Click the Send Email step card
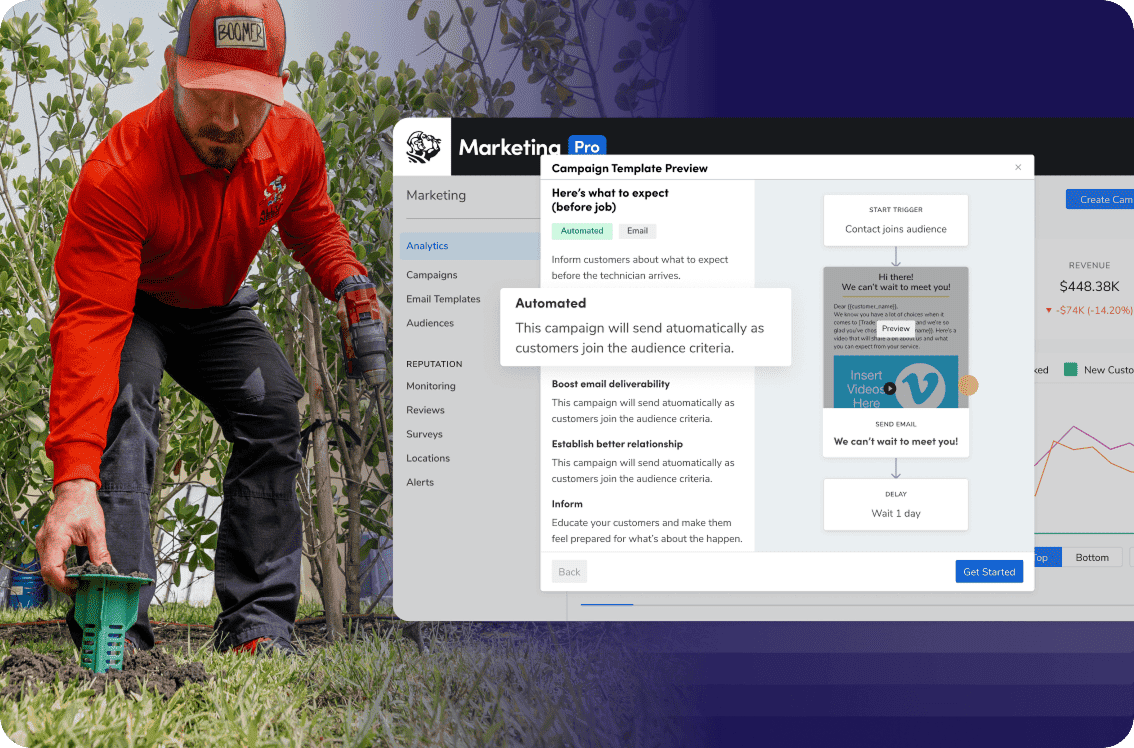 point(895,433)
